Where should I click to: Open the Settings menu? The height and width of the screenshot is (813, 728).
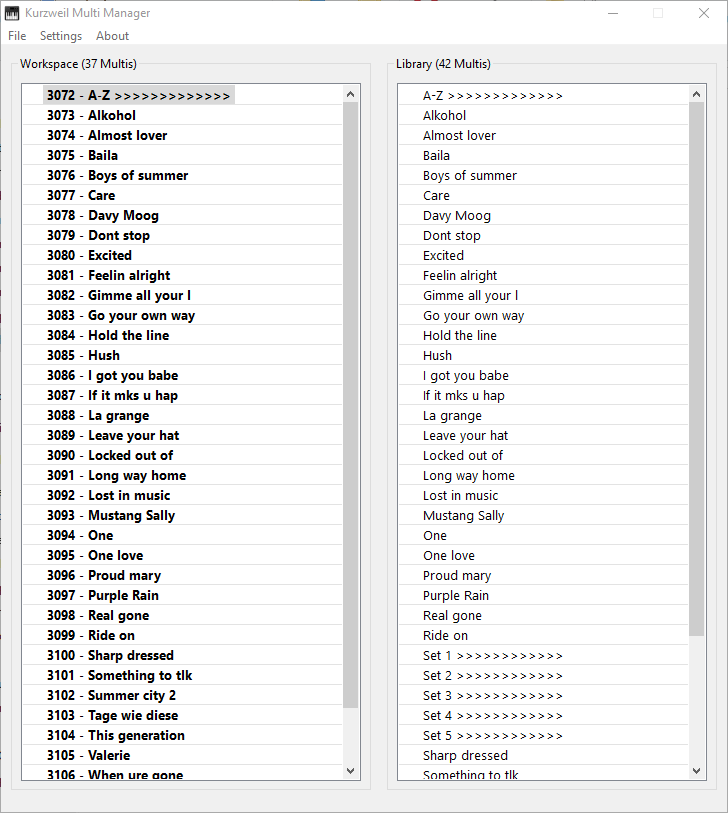tap(61, 36)
